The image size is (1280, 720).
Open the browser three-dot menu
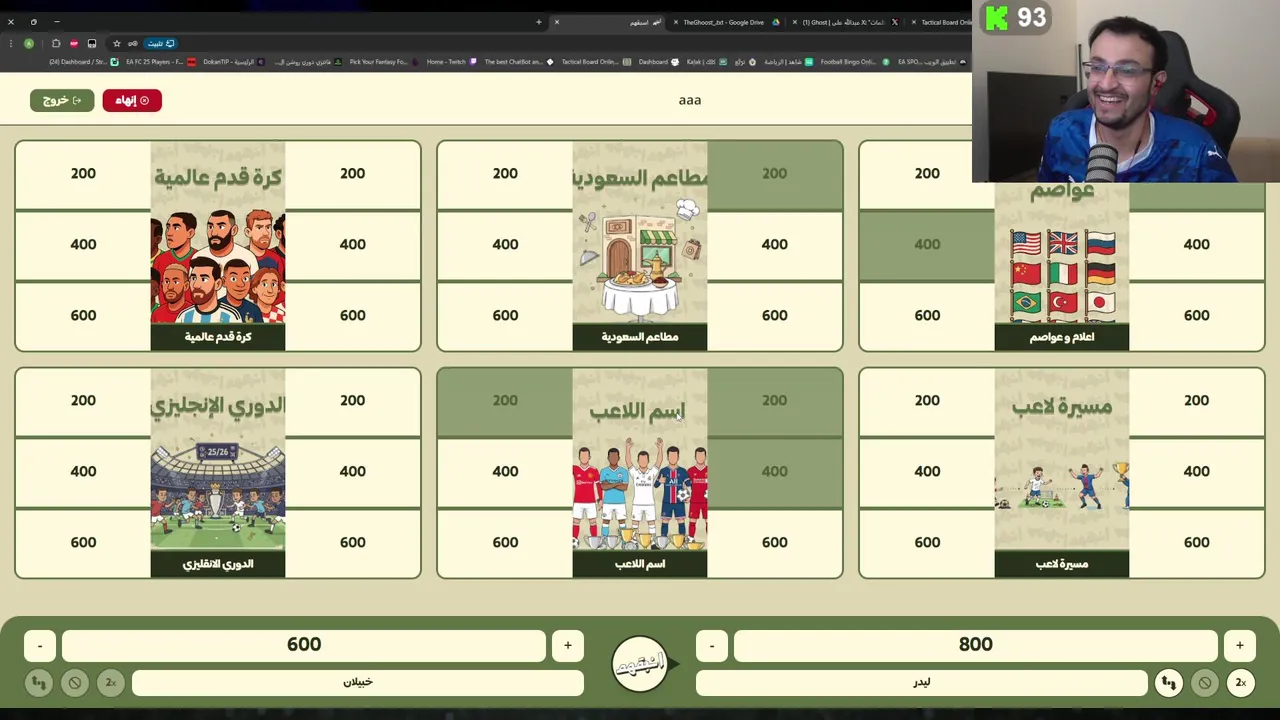pyautogui.click(x=11, y=43)
